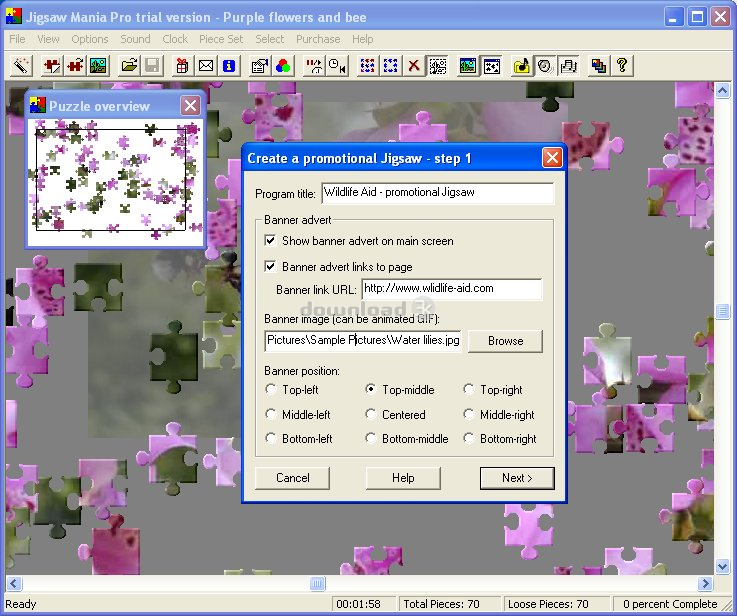Choose Bottom-right banner position
The width and height of the screenshot is (737, 616).
(x=470, y=438)
